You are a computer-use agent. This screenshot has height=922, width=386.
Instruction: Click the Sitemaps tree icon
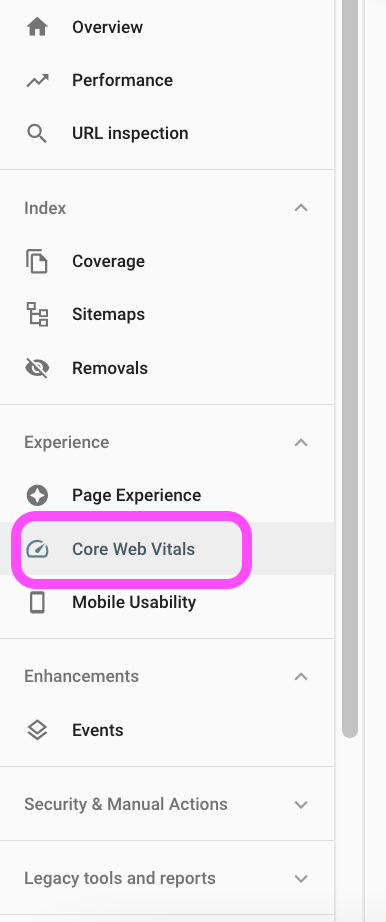(x=37, y=315)
